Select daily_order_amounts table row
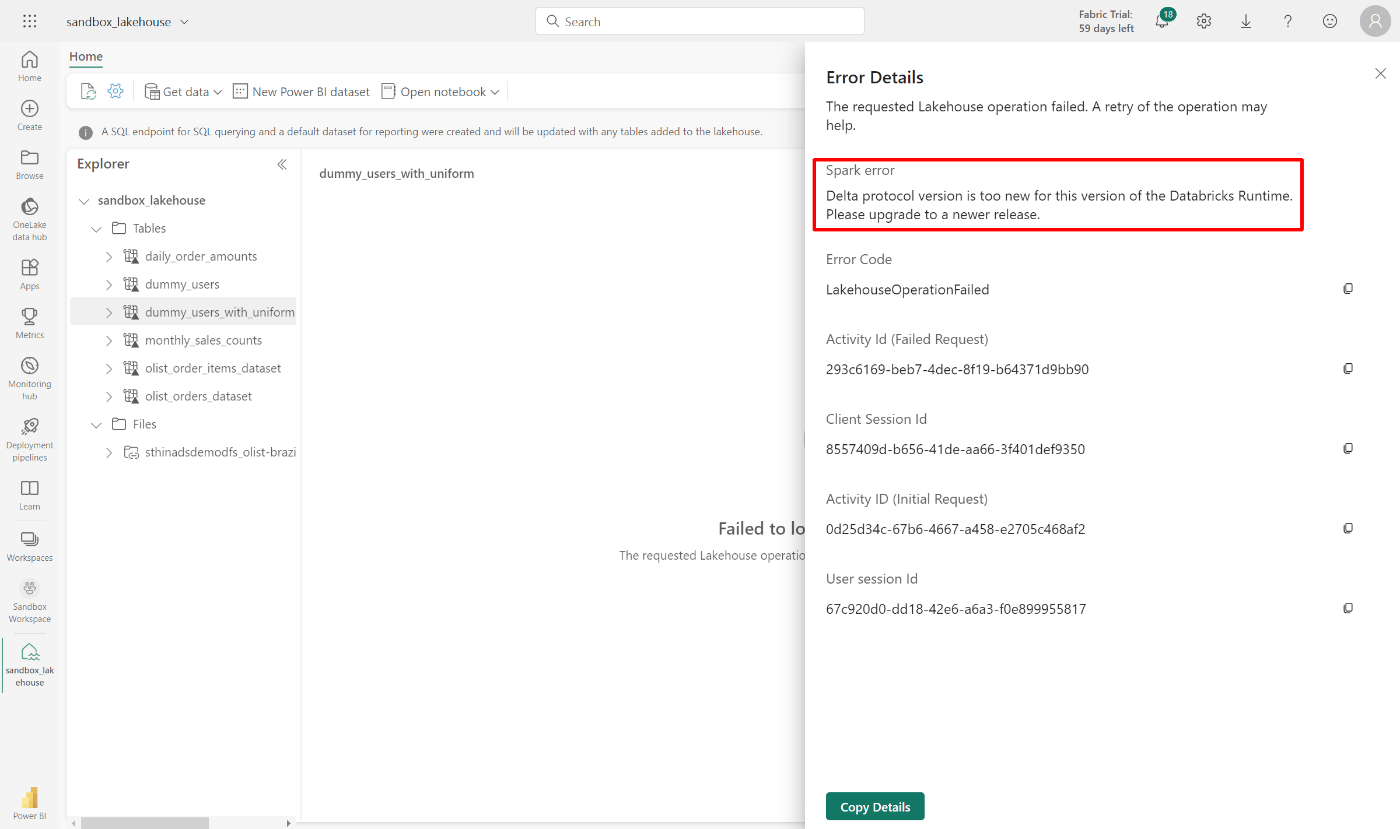1400x829 pixels. point(184,256)
